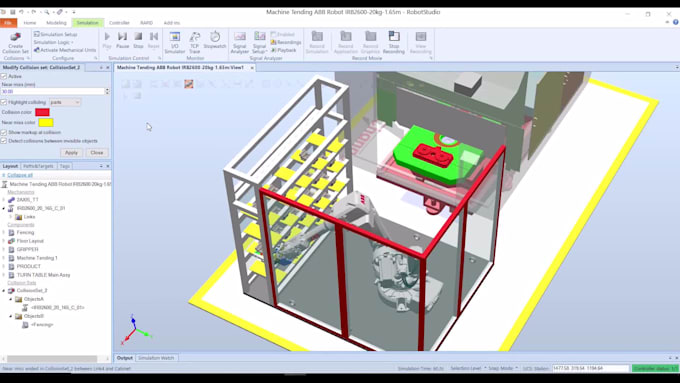Toggle Detect collisions between invisible objects
Screen dimensions: 680x383
4,141
